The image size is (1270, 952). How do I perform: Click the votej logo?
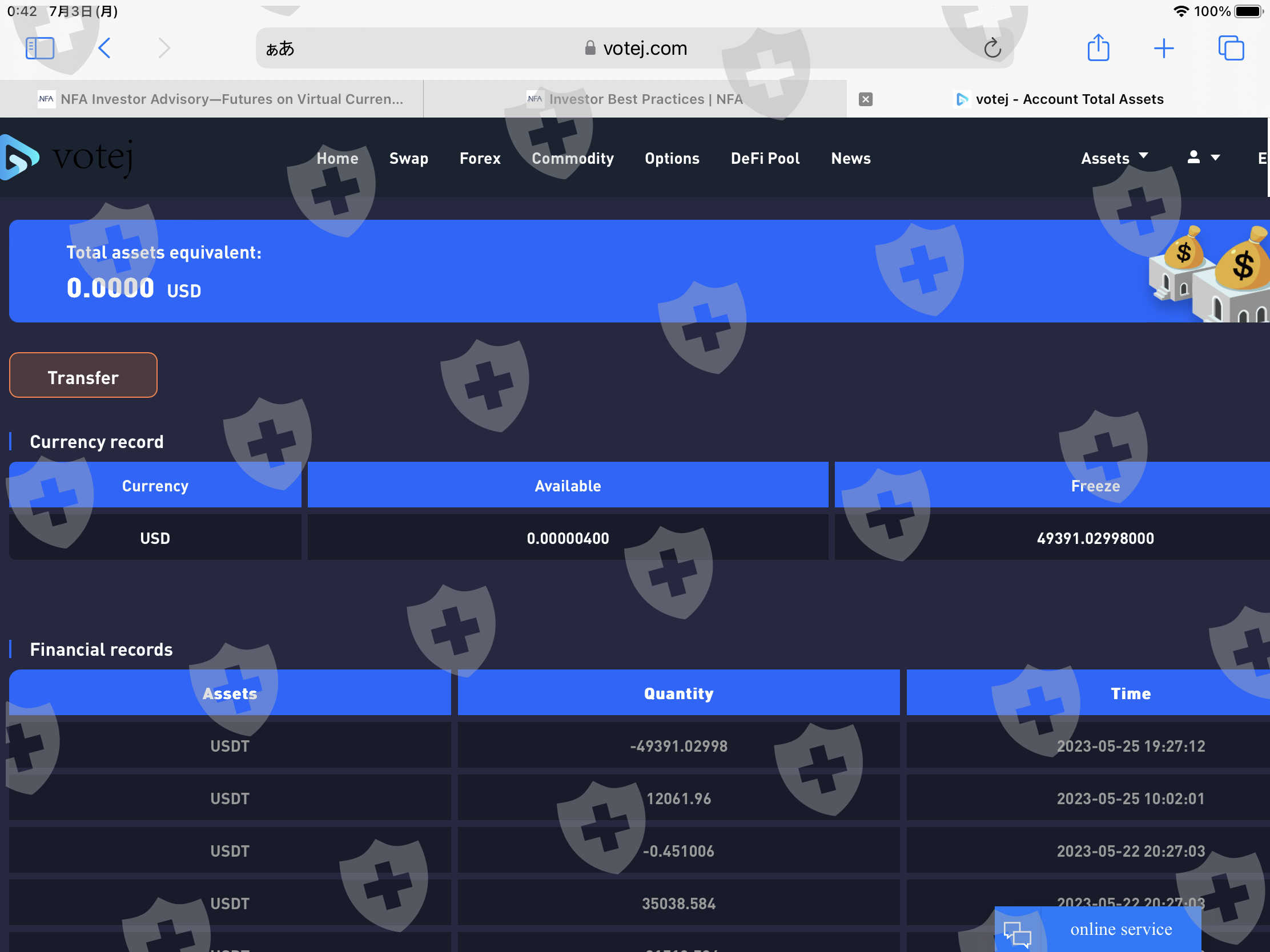click(68, 157)
